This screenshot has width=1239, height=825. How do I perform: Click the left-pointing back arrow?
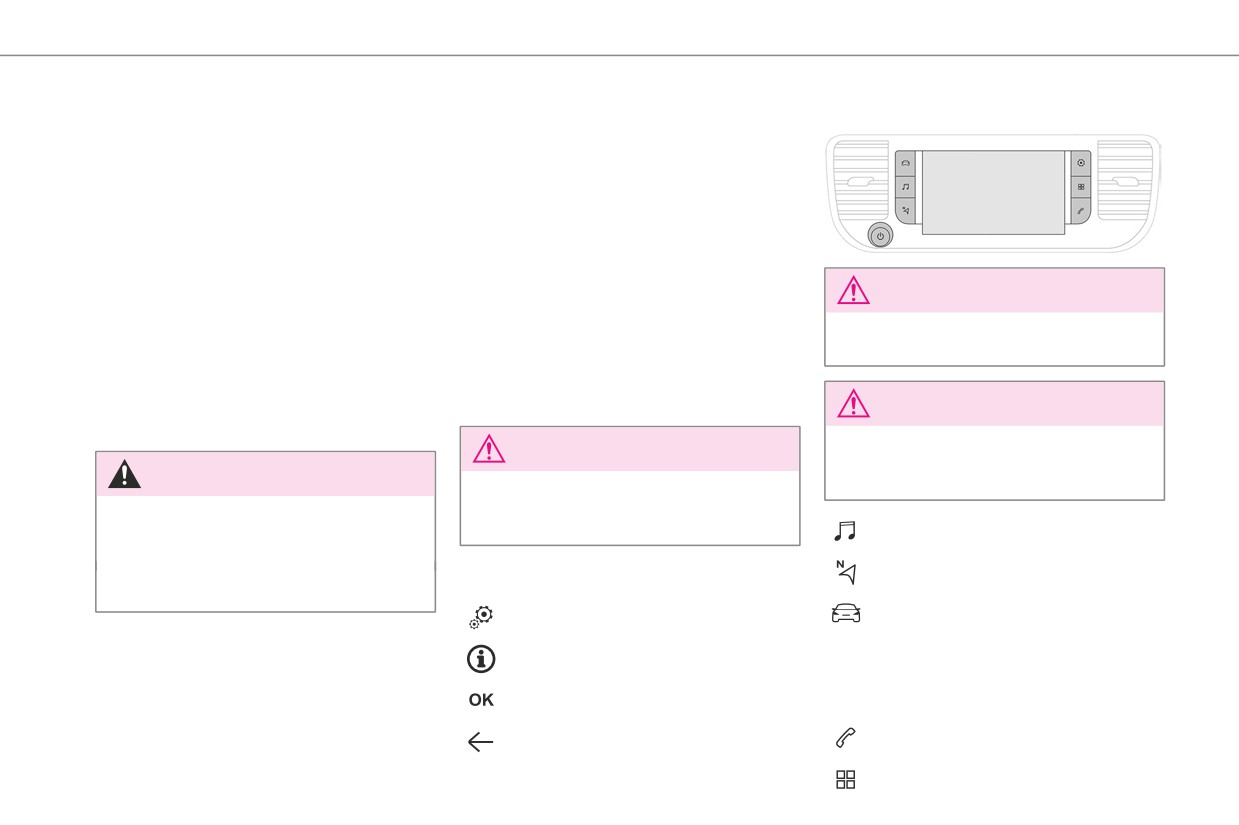[x=481, y=742]
